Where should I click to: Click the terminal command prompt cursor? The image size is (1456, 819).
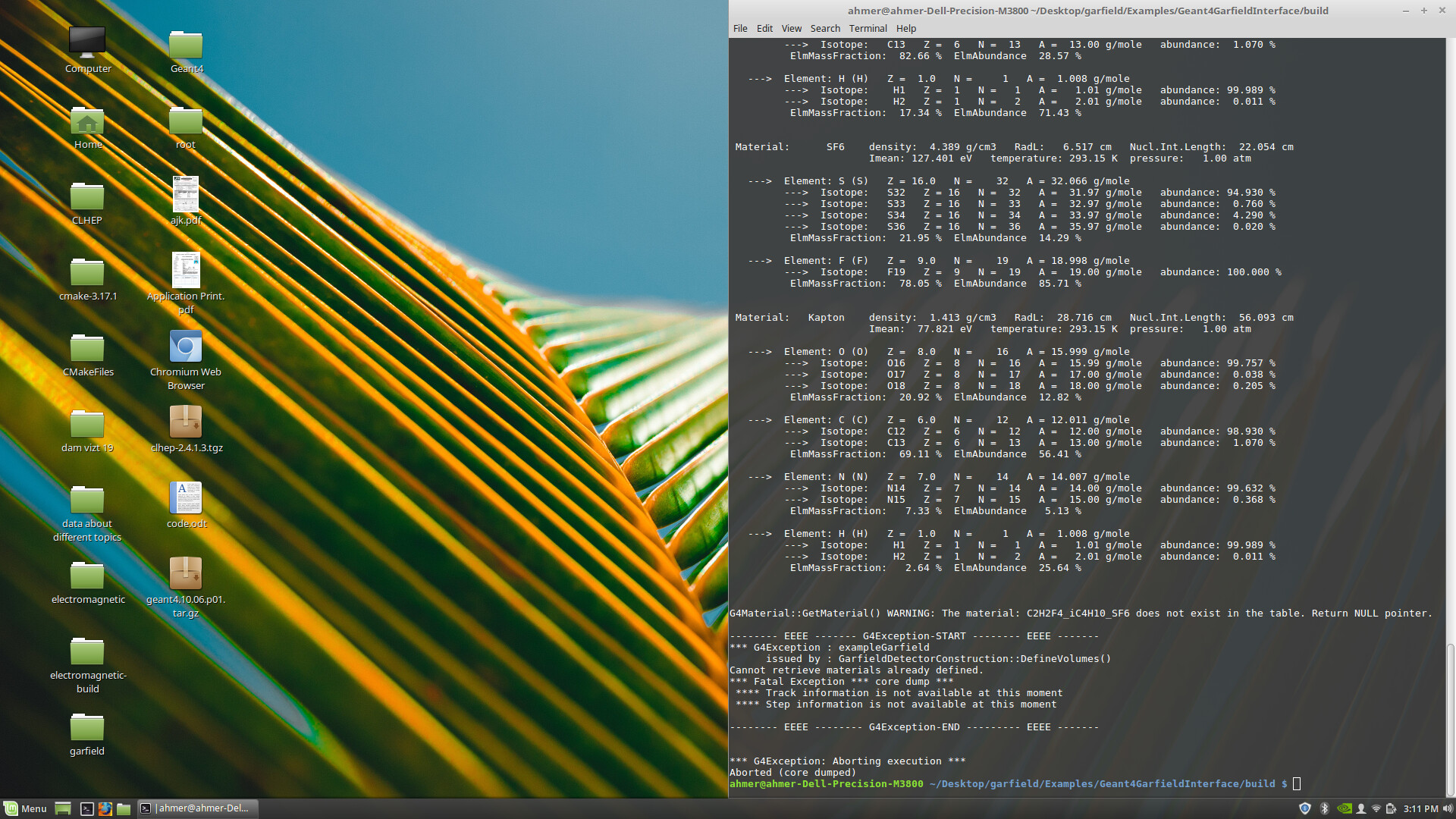tap(1297, 784)
